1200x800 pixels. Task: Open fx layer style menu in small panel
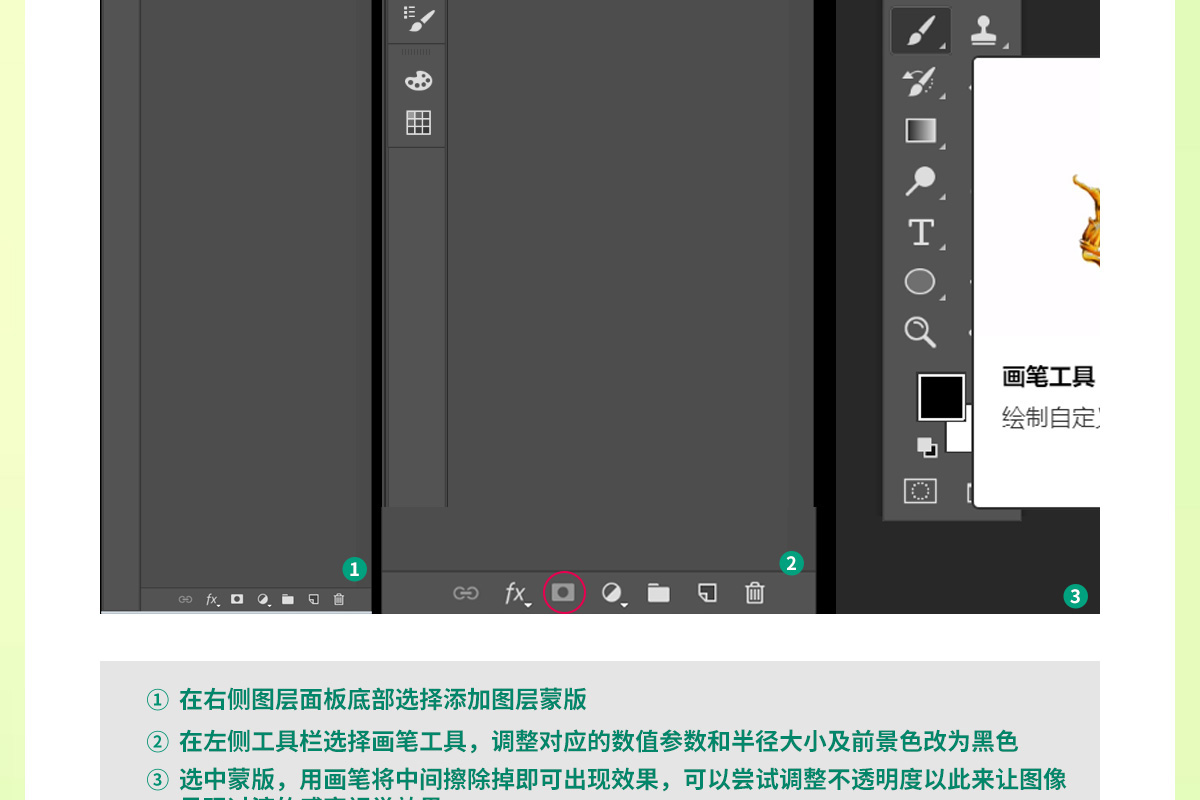tap(212, 599)
